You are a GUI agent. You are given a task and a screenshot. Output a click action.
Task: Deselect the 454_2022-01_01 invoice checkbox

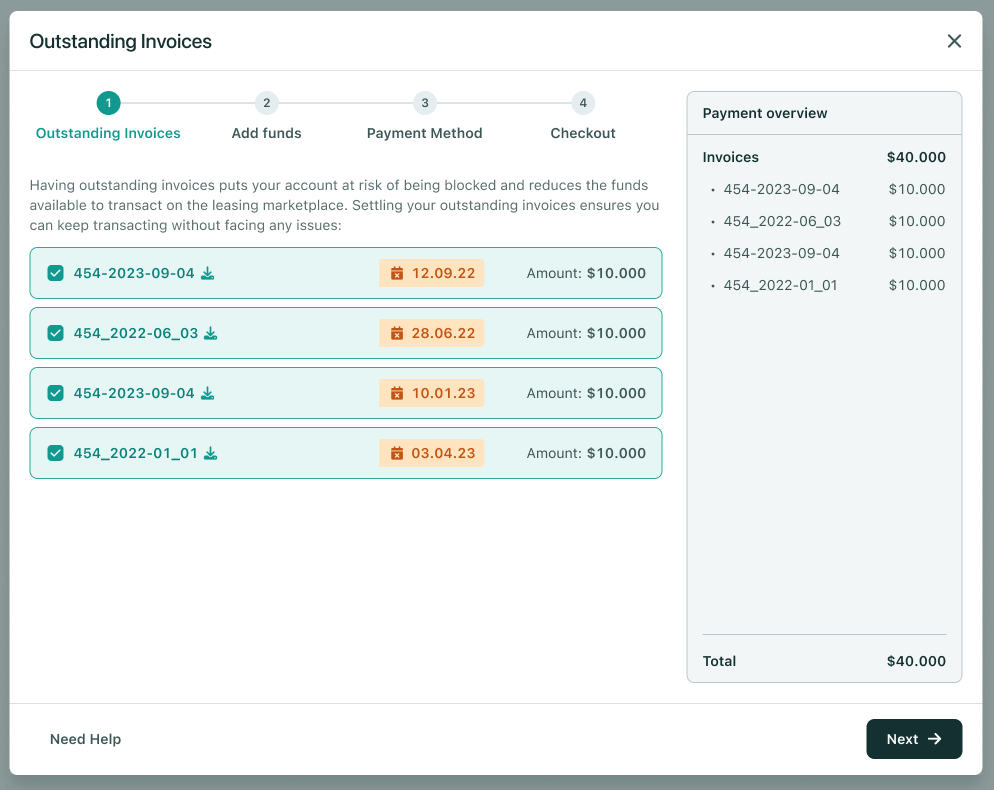[x=56, y=454]
